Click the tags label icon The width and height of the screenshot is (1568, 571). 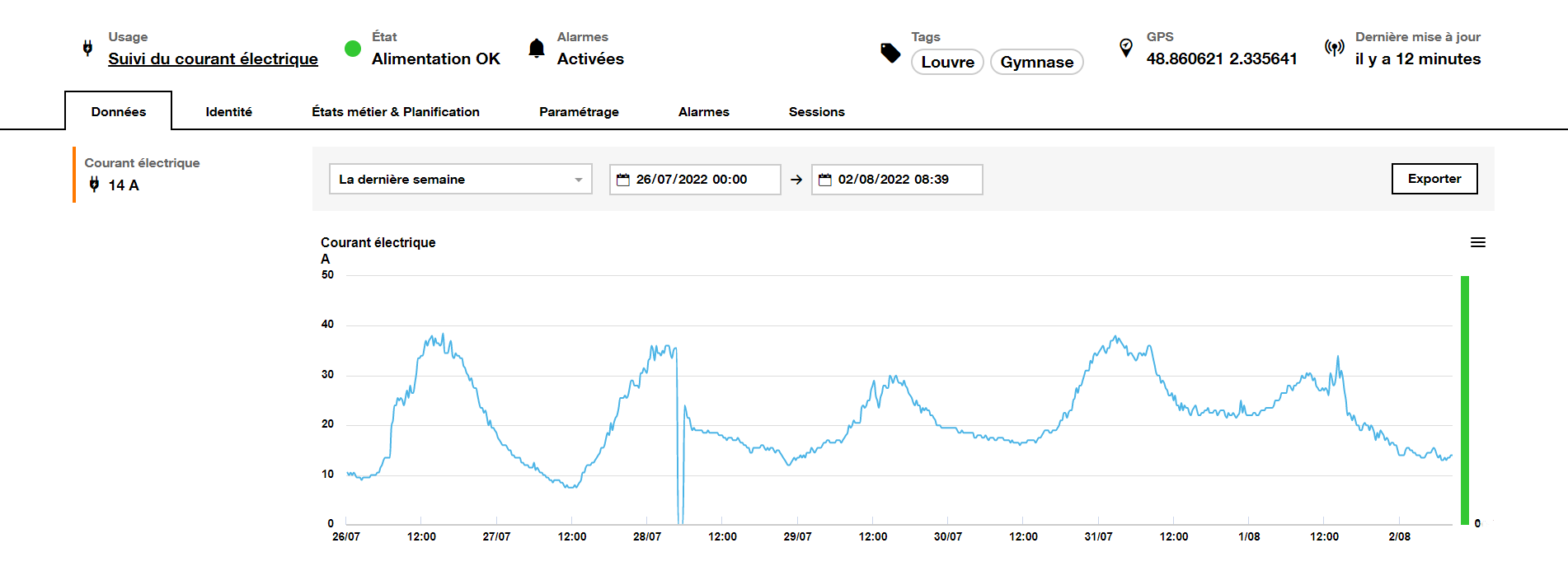point(890,53)
